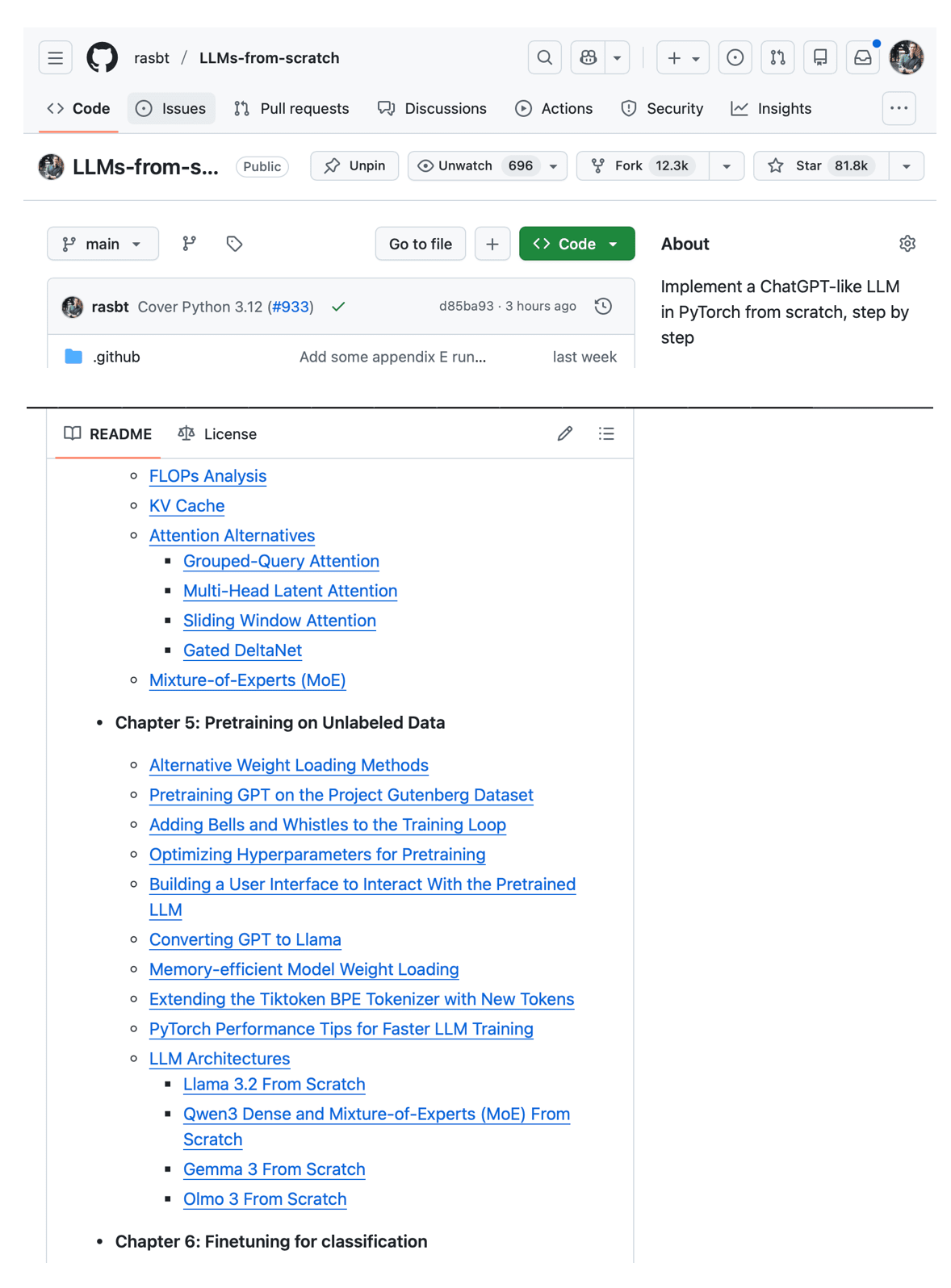The height and width of the screenshot is (1288, 951).
Task: Click the rasbt commit author name
Action: [110, 307]
